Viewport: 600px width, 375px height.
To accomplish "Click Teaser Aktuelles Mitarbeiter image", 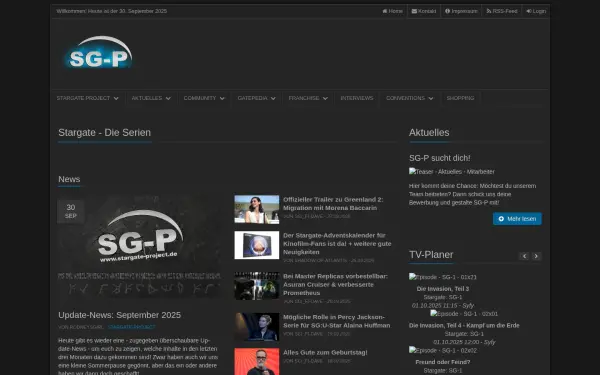I will click(x=452, y=172).
